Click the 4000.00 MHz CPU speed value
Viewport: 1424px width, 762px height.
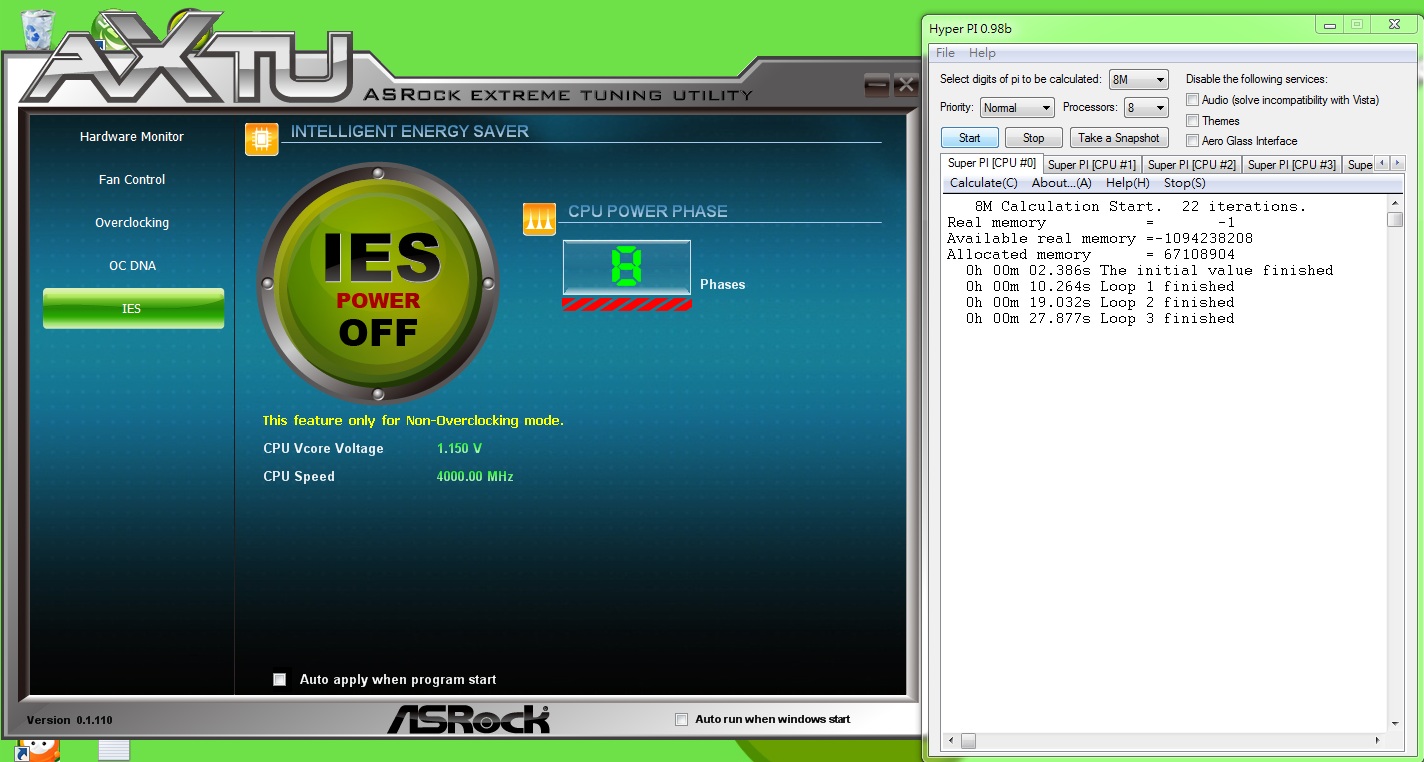pos(475,477)
